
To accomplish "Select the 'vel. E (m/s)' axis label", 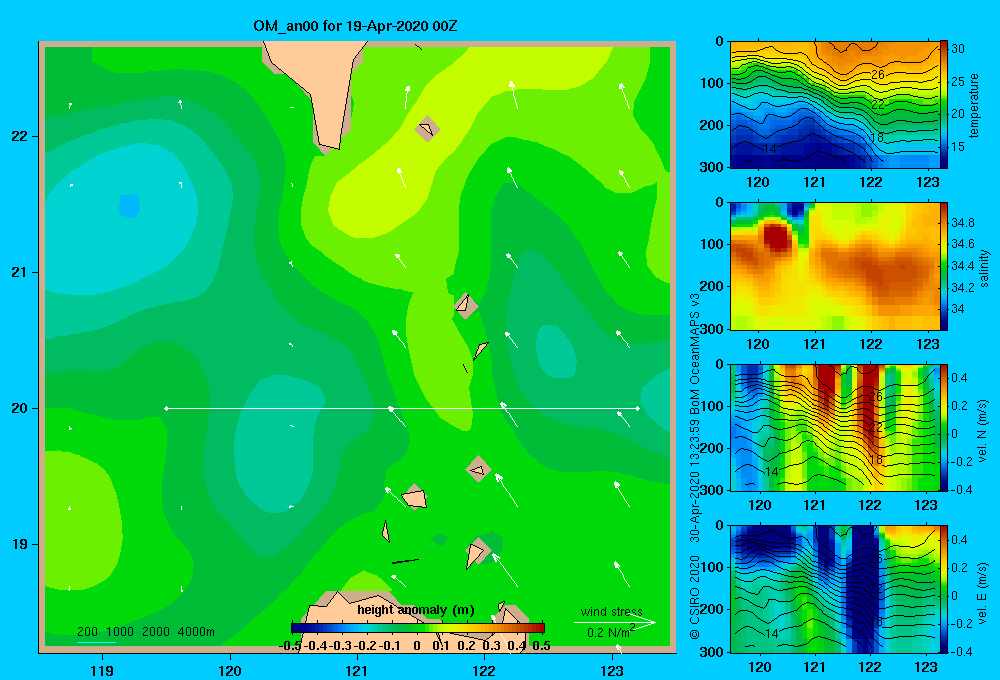I will click(x=982, y=593).
